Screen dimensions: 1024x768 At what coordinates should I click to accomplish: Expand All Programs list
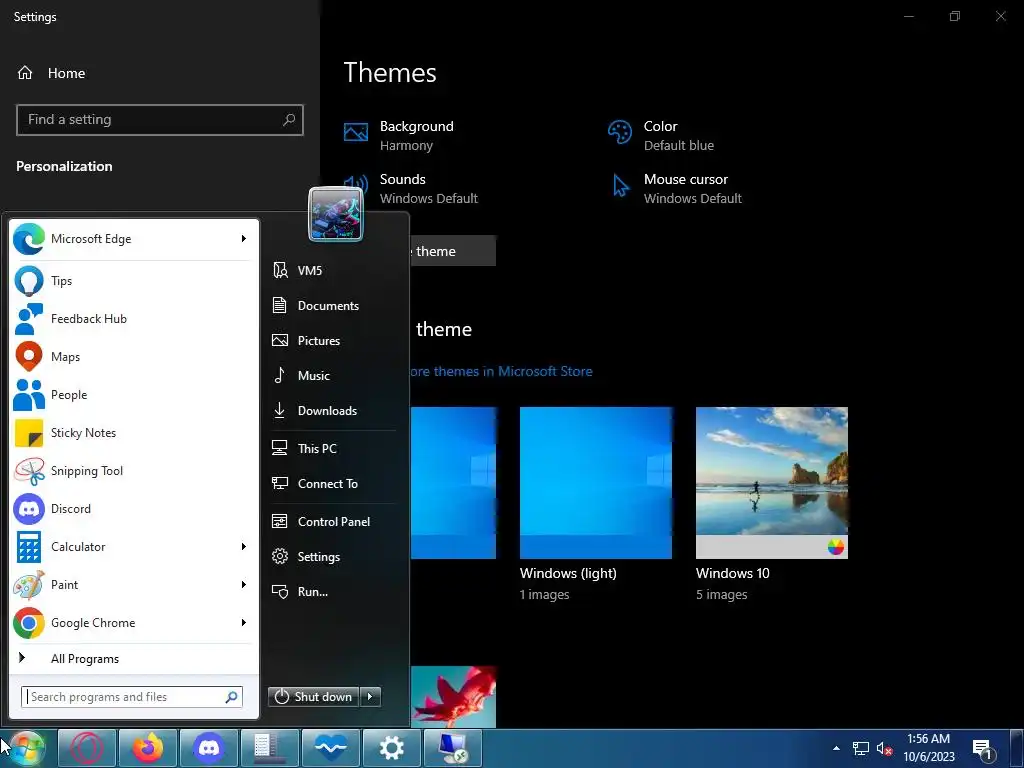click(x=131, y=658)
